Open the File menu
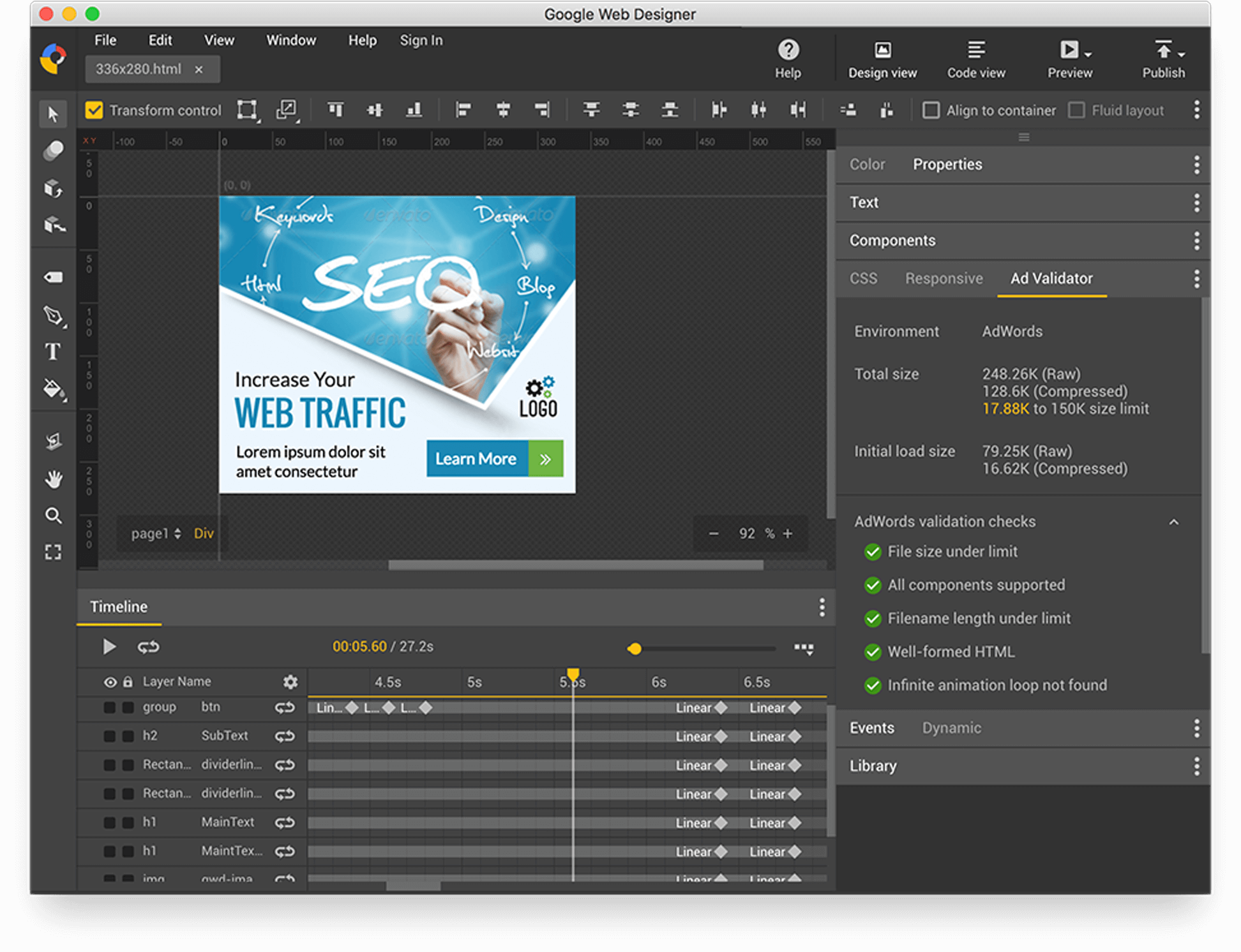This screenshot has height=952, width=1241. click(x=105, y=40)
